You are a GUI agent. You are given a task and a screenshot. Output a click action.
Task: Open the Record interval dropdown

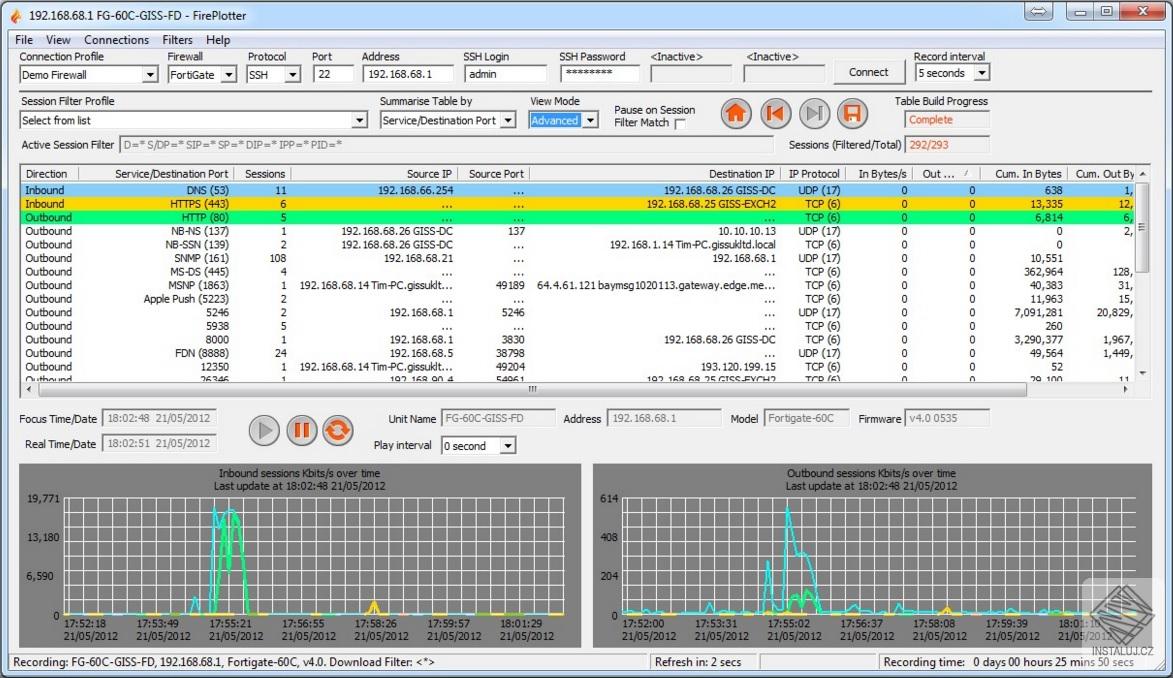[x=981, y=73]
